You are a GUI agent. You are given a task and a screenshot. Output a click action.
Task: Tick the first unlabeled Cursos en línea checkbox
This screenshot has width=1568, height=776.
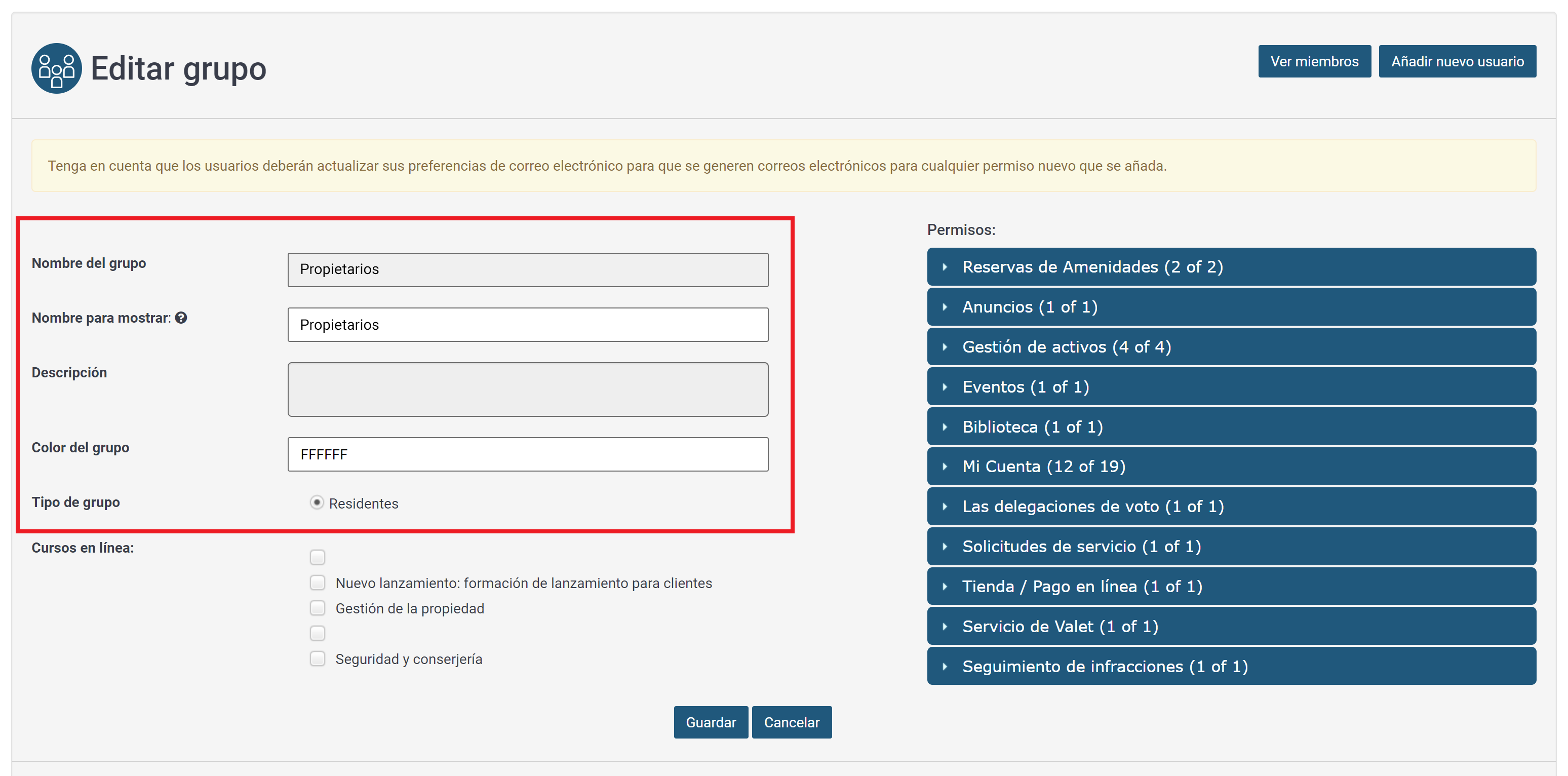tap(317, 558)
